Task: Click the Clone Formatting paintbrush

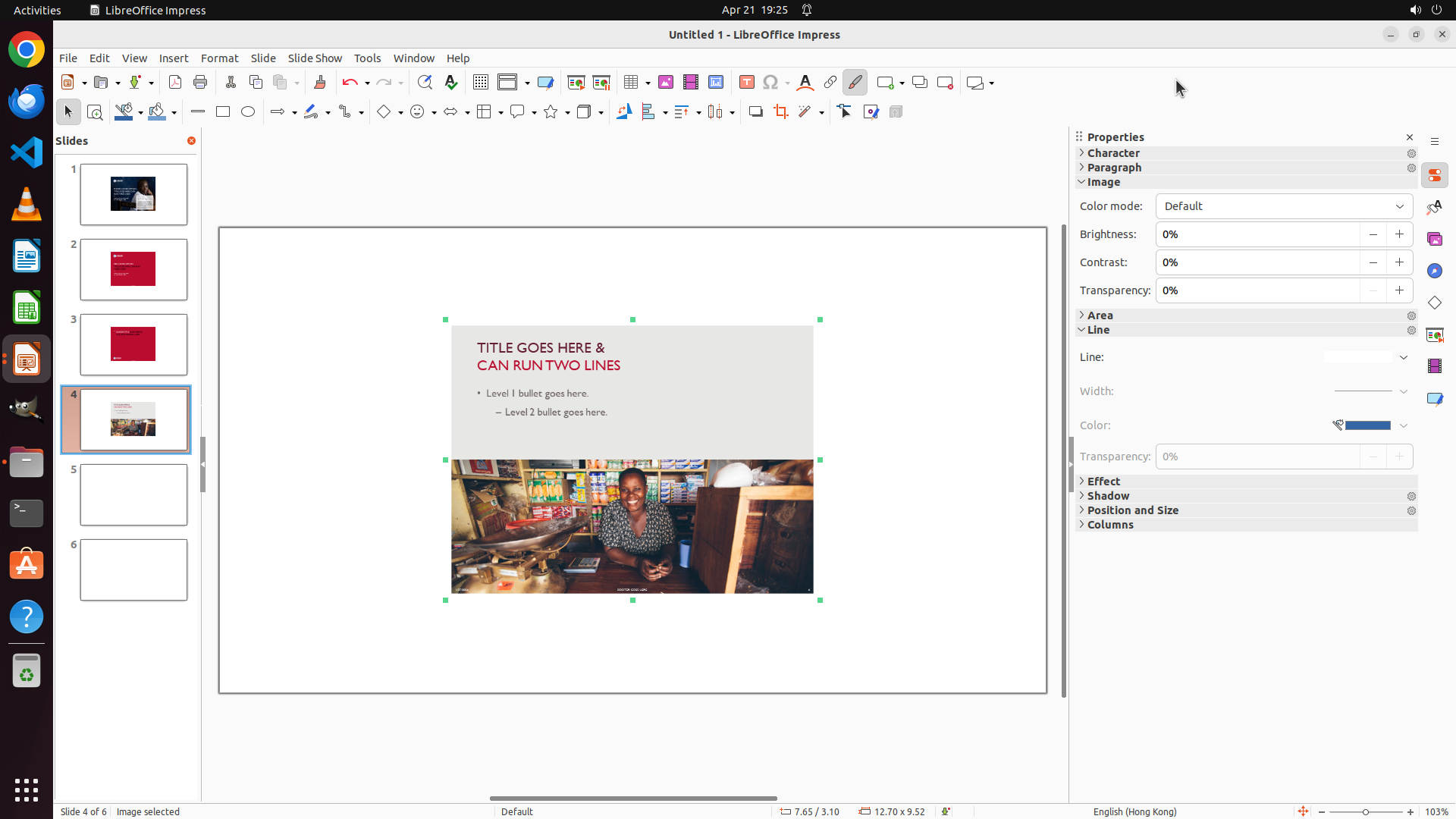Action: [319, 83]
